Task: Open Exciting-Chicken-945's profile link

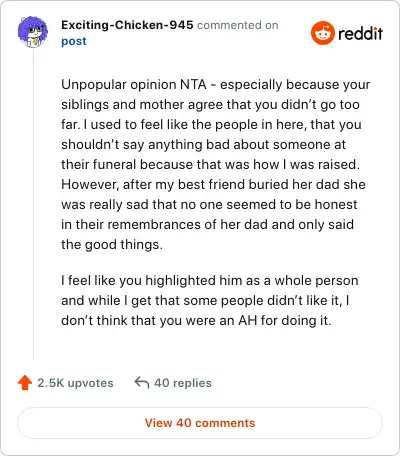Action: pyautogui.click(x=127, y=25)
